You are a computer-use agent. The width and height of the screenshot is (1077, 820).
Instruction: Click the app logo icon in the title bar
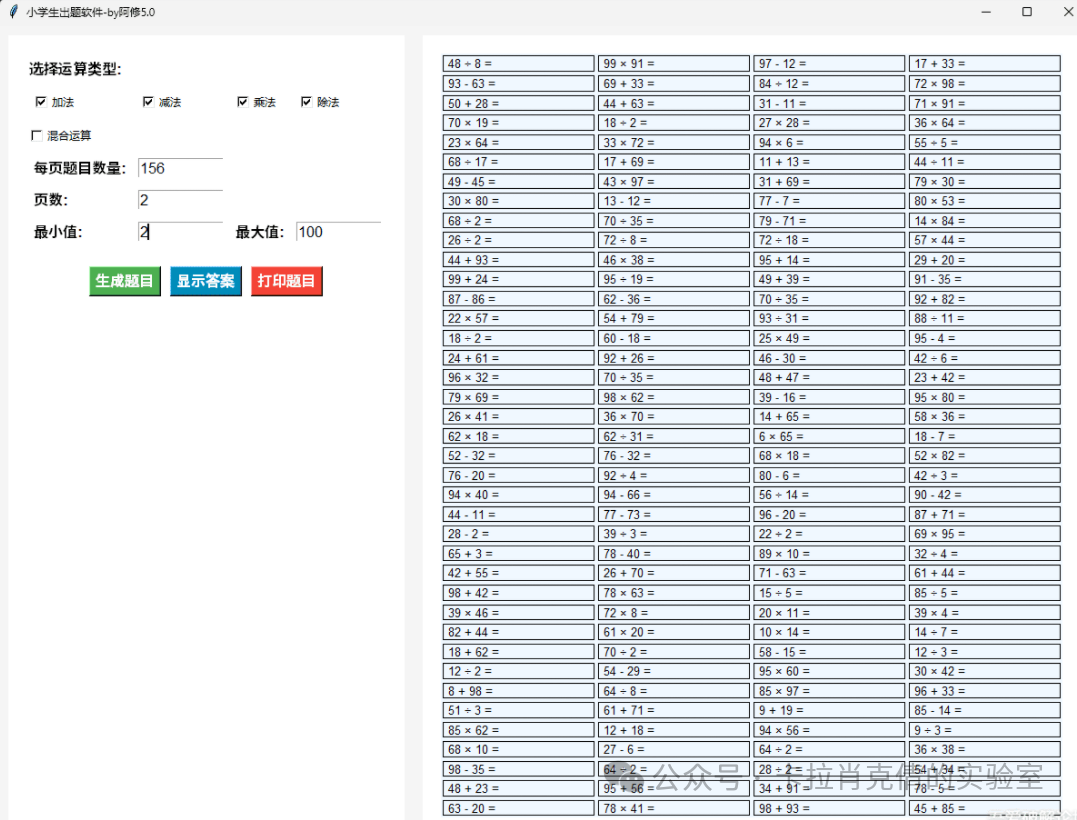11,11
